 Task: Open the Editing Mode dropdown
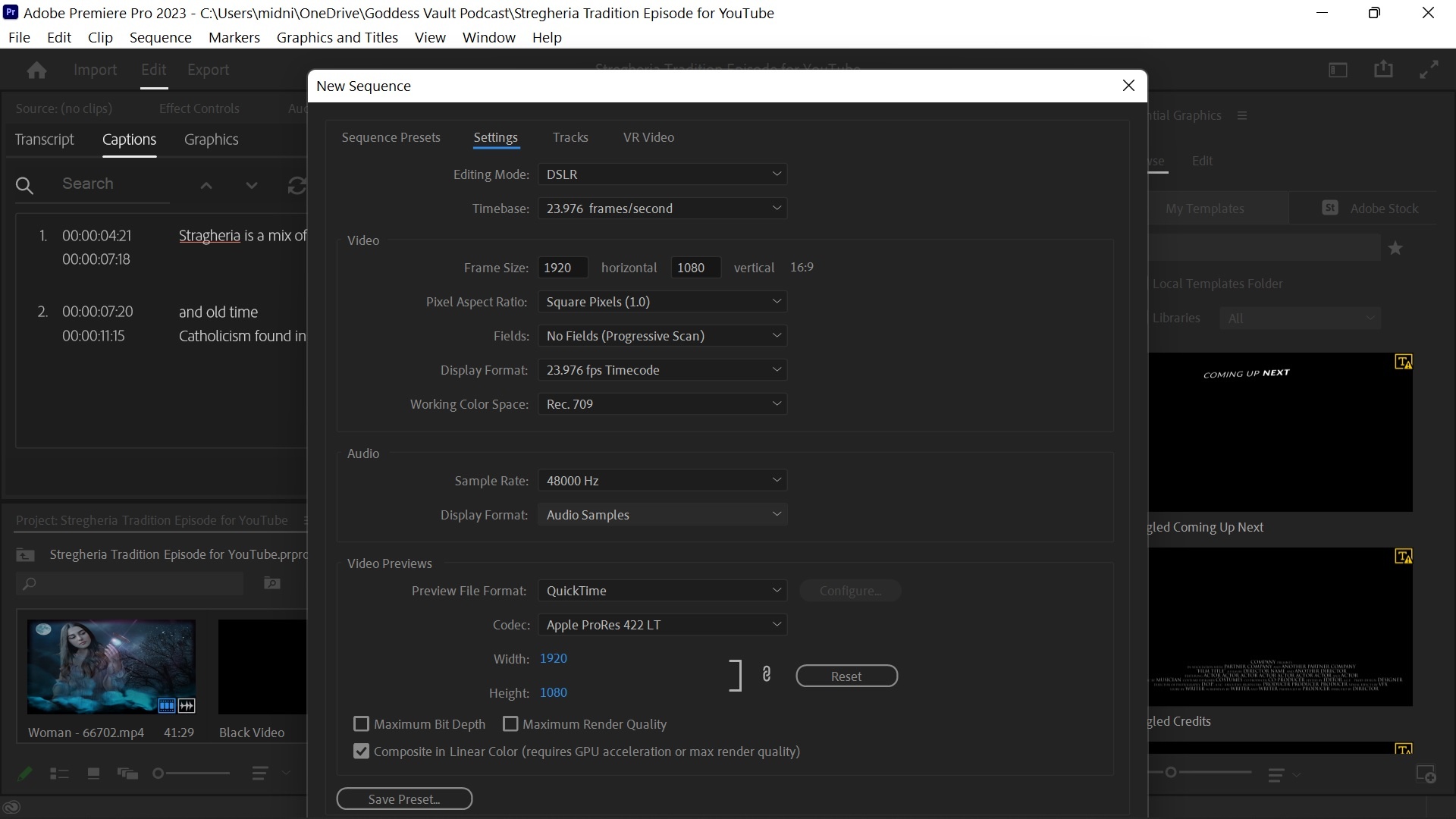662,174
